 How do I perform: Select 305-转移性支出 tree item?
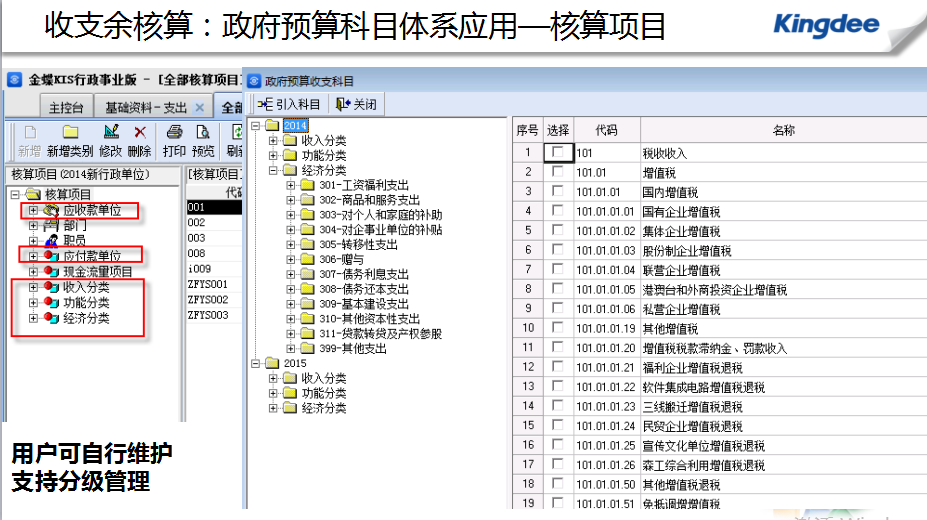pos(358,245)
